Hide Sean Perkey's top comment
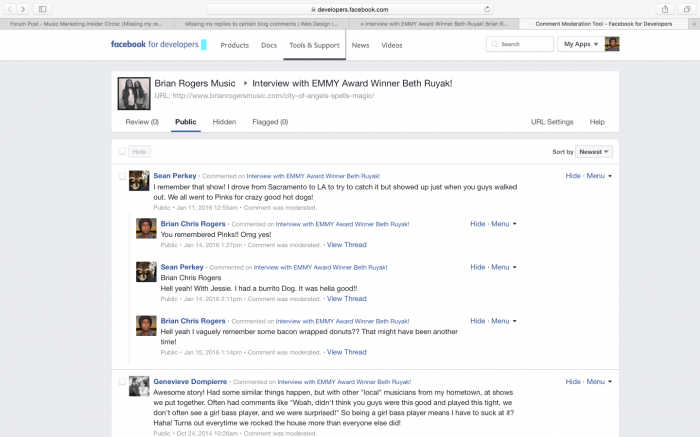This screenshot has width=700, height=437. (x=573, y=176)
